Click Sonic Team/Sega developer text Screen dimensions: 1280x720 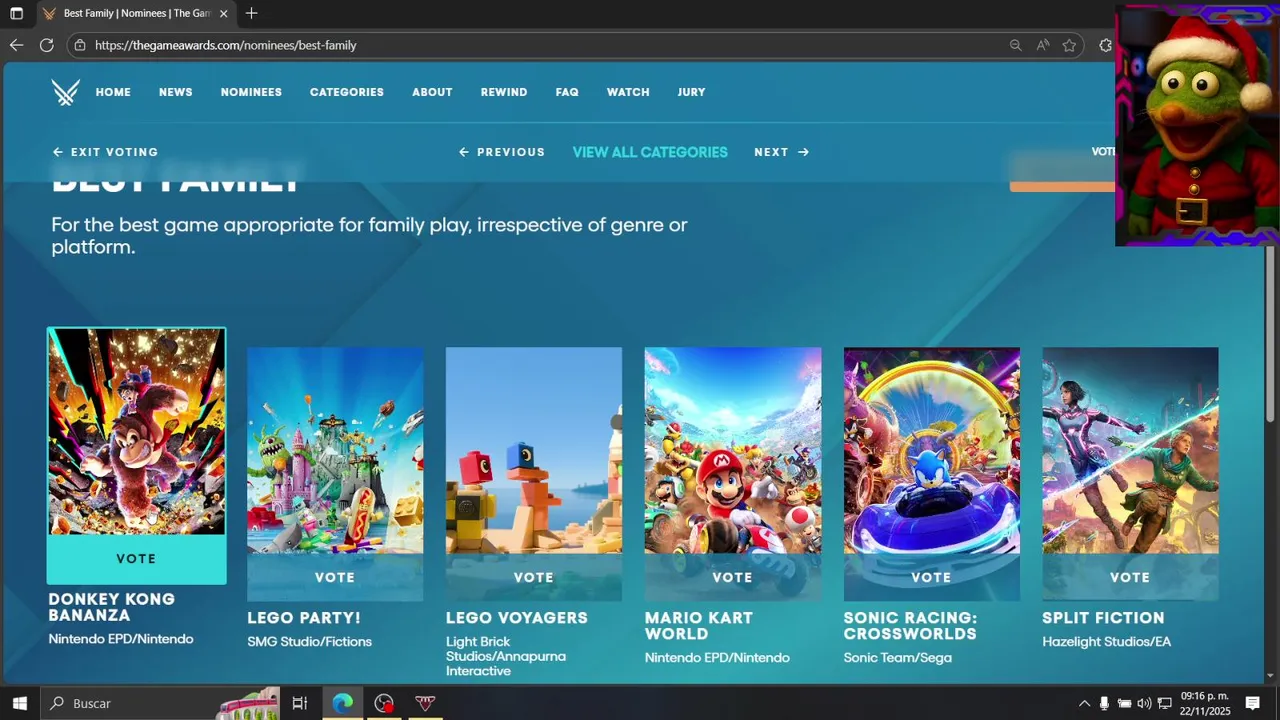[x=898, y=658]
